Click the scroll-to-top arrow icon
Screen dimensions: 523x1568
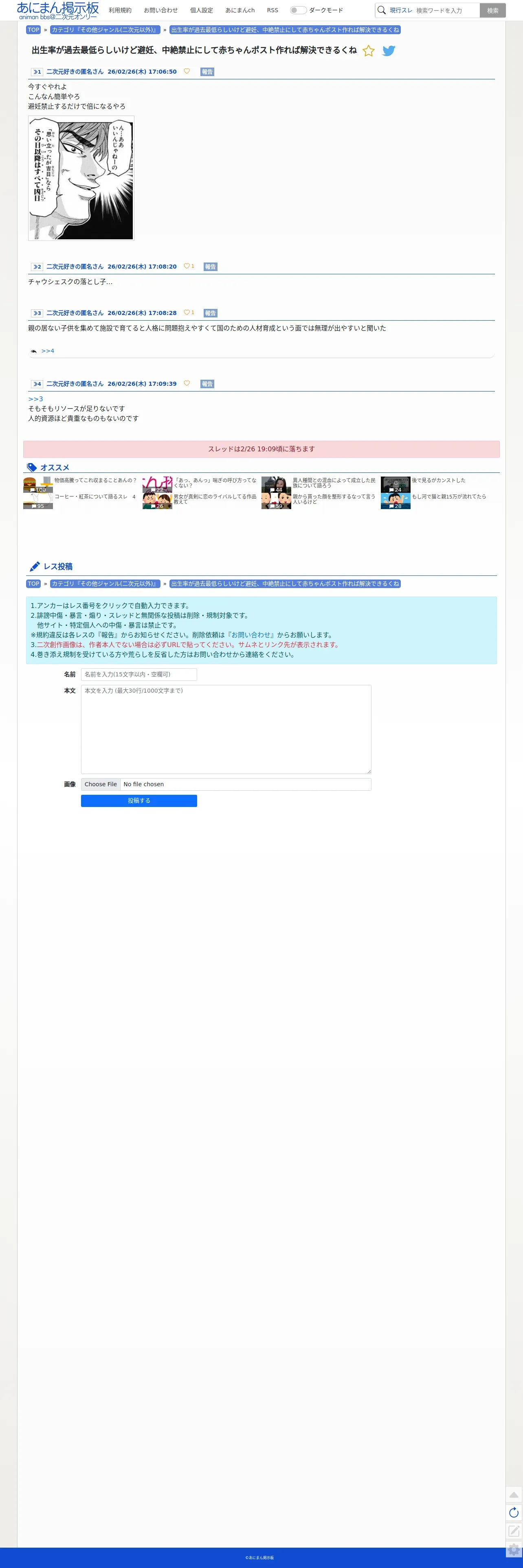[514, 1494]
